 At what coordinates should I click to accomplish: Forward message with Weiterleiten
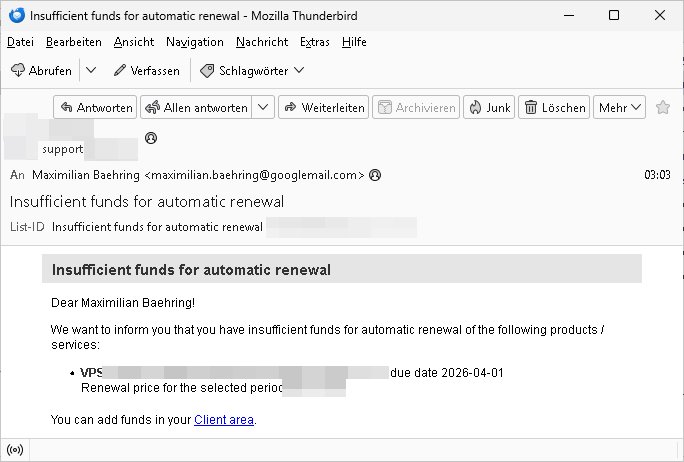(x=323, y=107)
